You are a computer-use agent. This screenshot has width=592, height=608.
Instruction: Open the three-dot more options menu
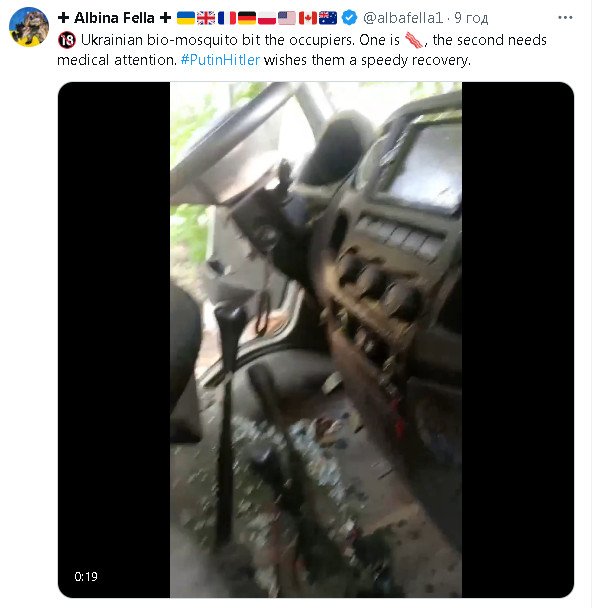tap(565, 17)
